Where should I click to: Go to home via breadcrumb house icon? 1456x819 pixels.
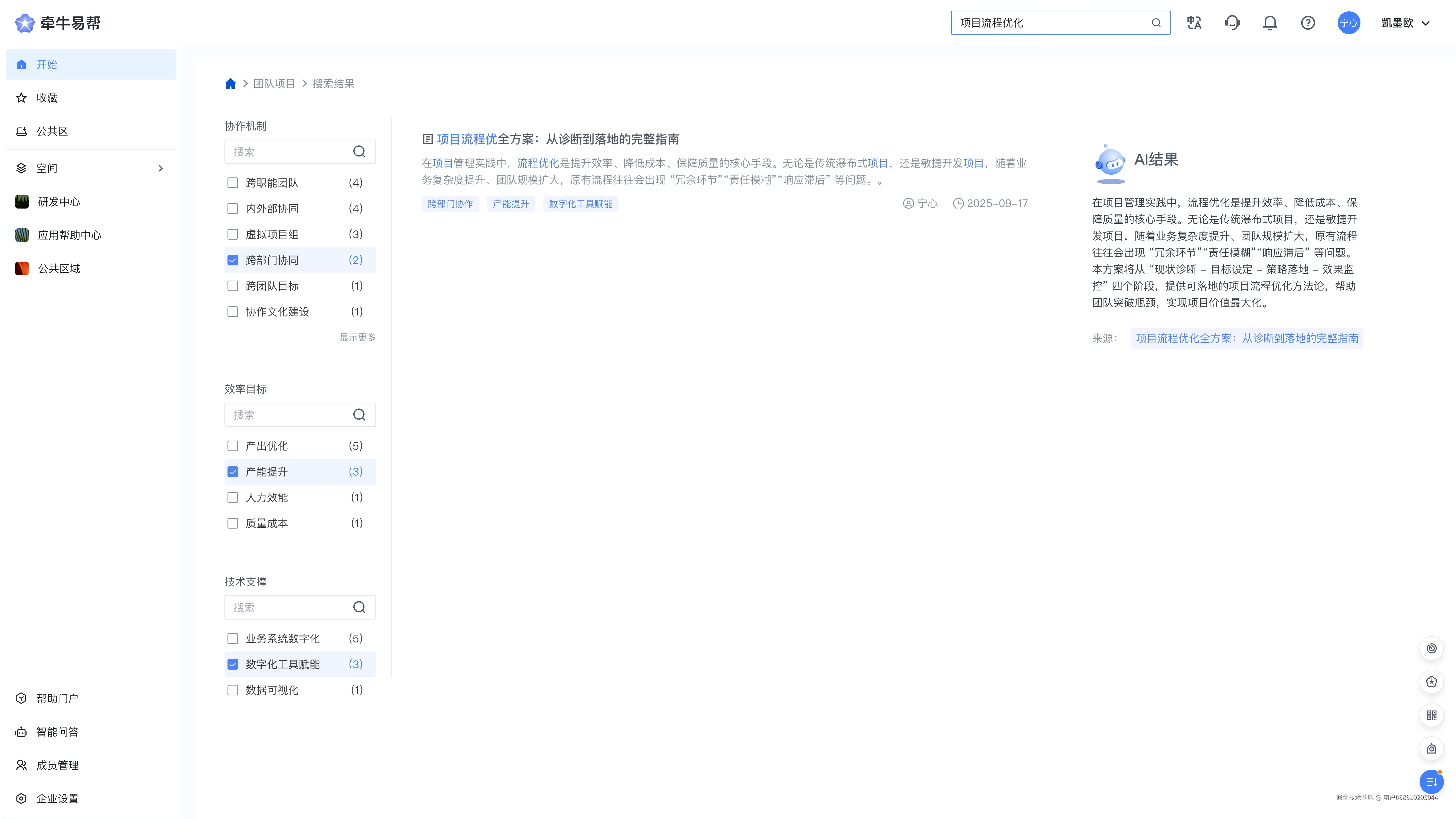coord(230,84)
